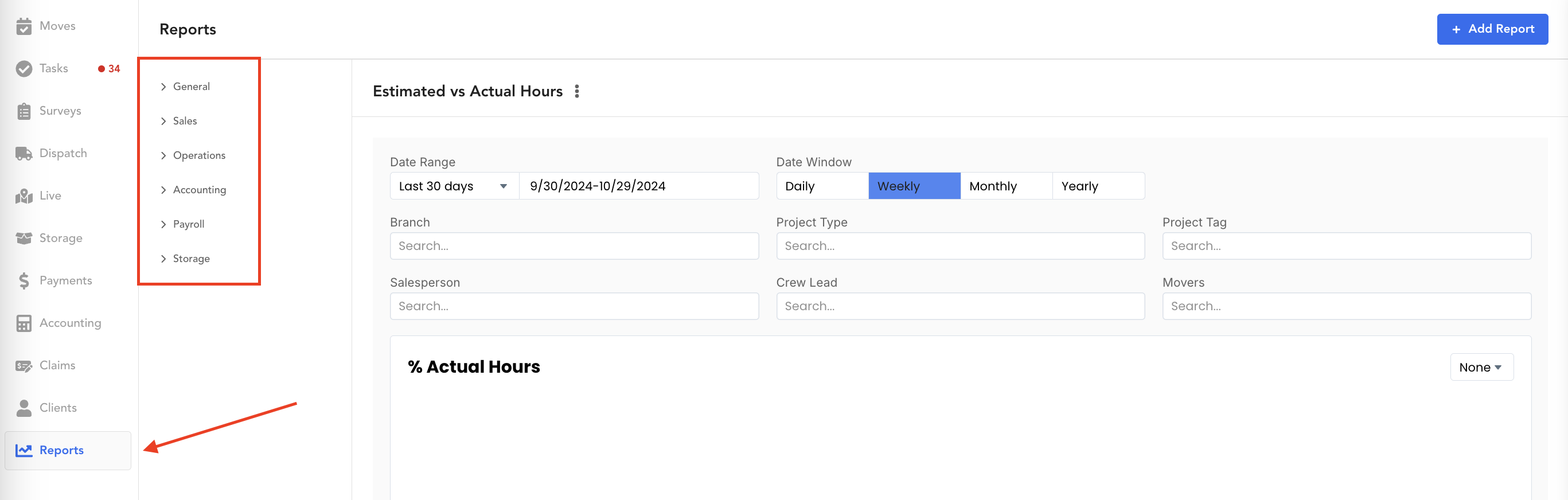Click the Add Report button

1492,29
